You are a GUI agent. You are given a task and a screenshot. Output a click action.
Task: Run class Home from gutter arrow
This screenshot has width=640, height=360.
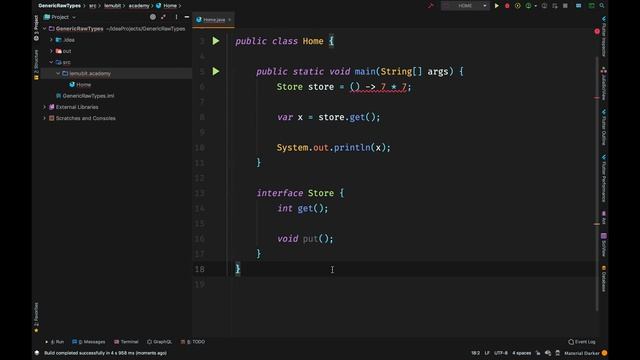click(216, 41)
